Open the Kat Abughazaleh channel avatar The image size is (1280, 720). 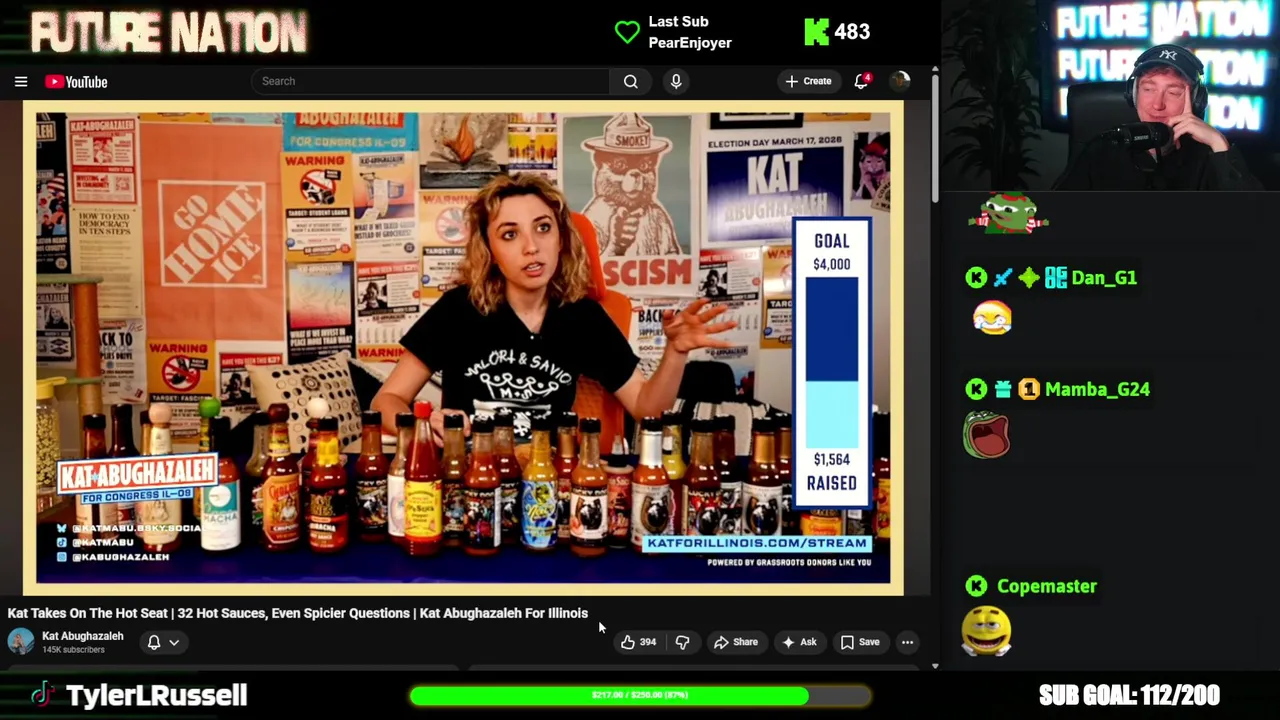coord(21,642)
